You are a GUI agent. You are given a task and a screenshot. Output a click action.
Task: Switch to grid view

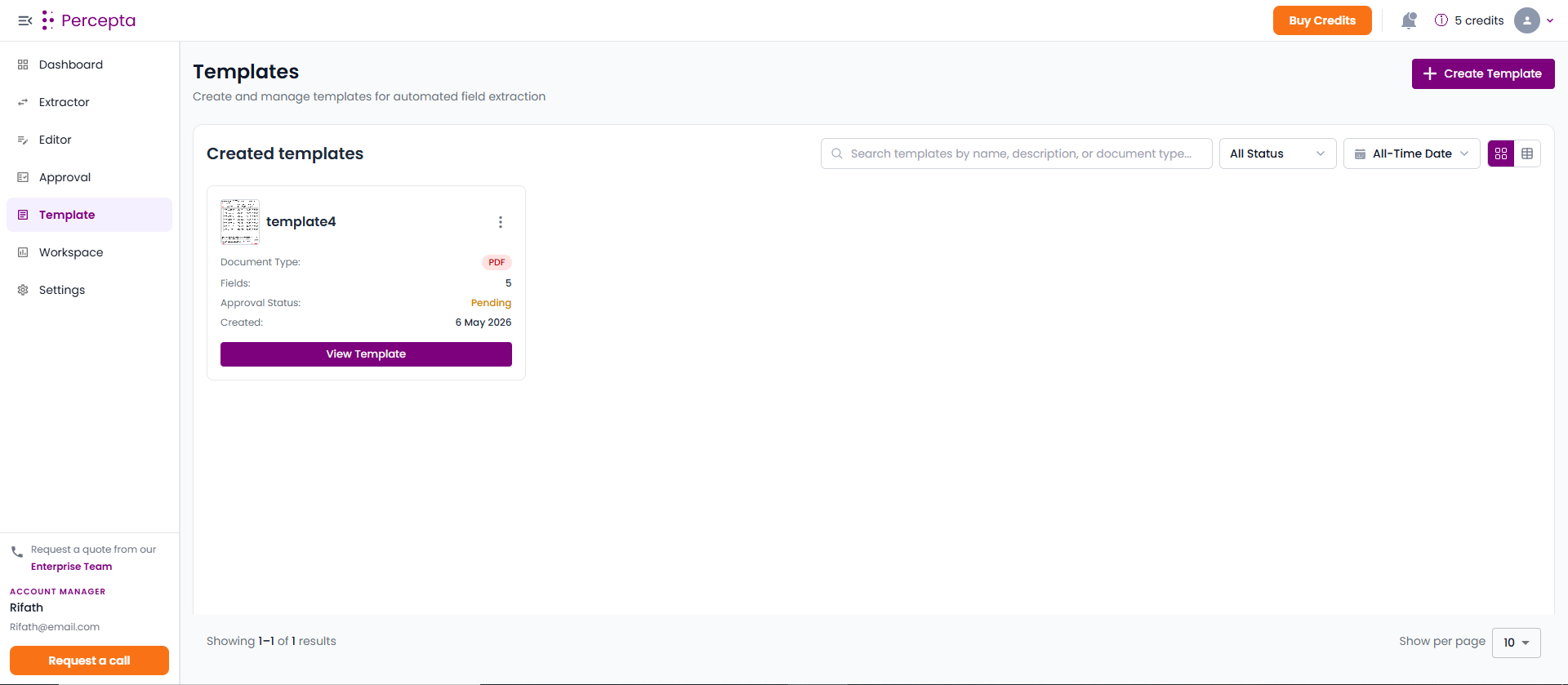(1501, 153)
